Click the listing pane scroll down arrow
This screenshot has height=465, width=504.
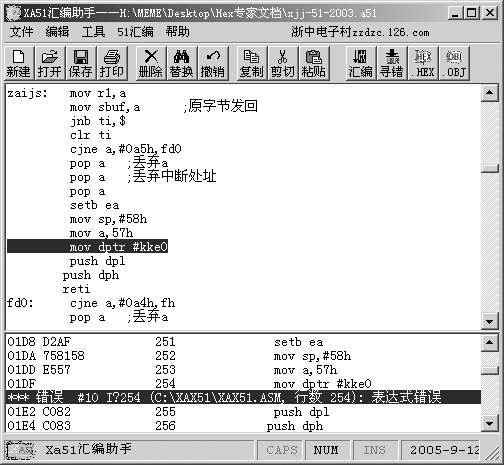(489, 424)
